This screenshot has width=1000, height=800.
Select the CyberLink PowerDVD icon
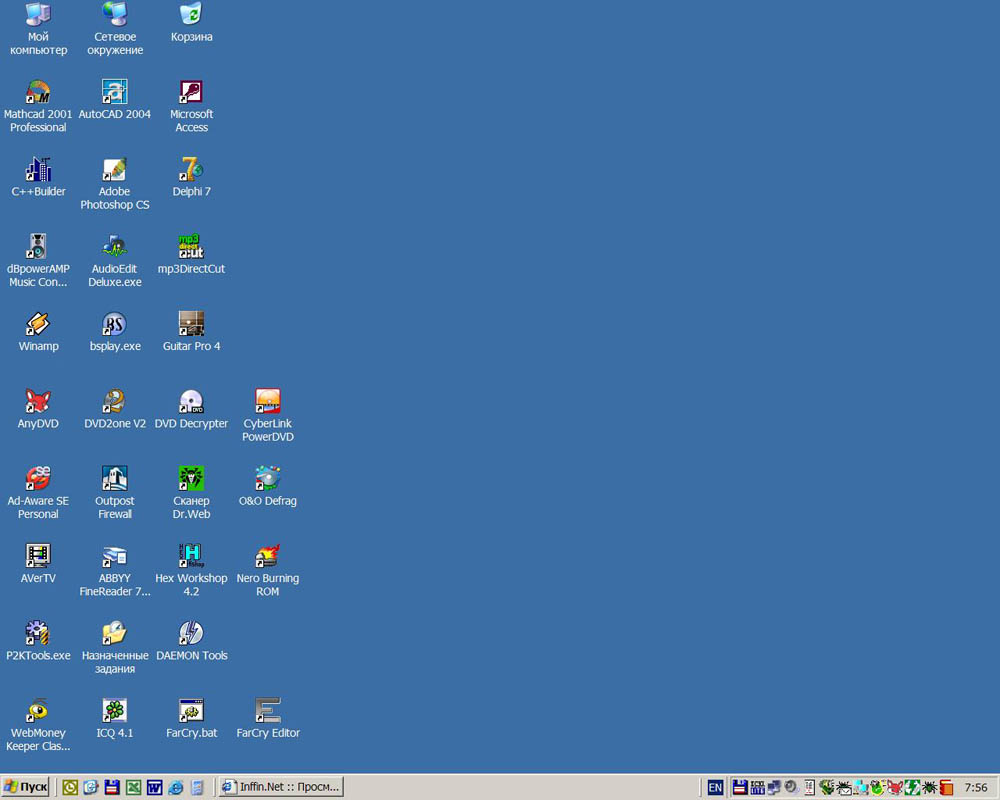268,415
